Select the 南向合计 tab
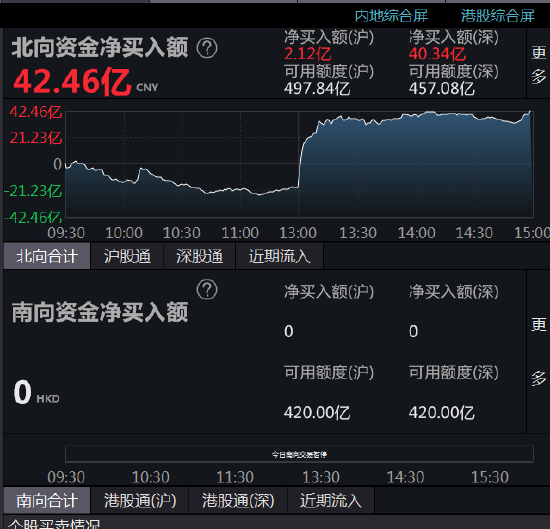 47,501
